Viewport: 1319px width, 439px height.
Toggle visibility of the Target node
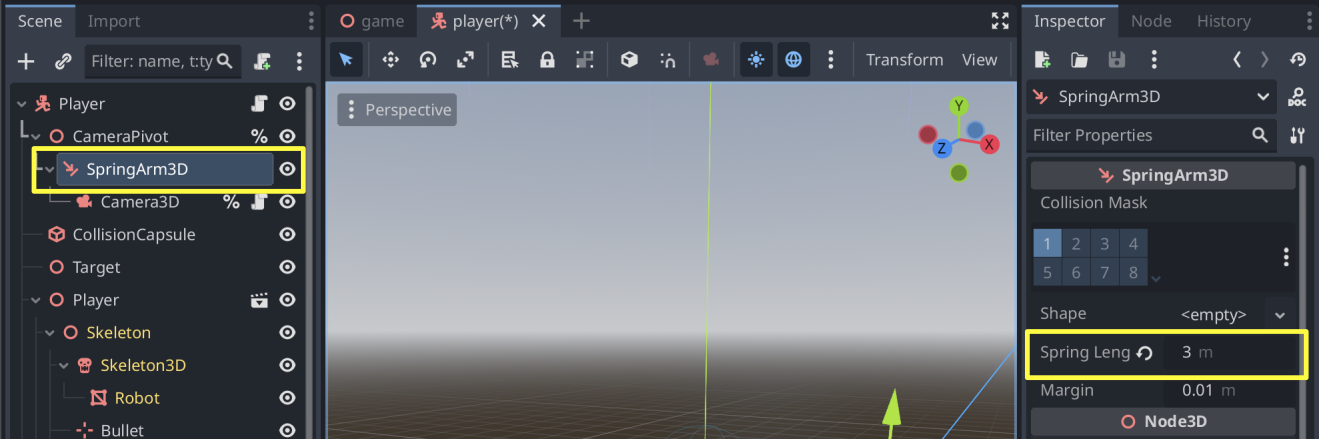pyautogui.click(x=287, y=268)
